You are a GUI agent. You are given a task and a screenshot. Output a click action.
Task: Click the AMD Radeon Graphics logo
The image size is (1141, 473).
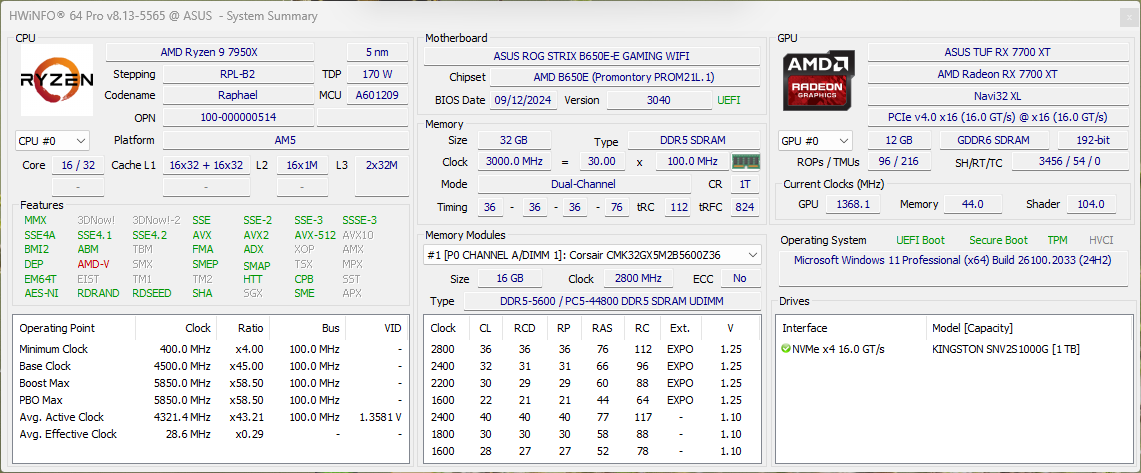pyautogui.click(x=819, y=82)
